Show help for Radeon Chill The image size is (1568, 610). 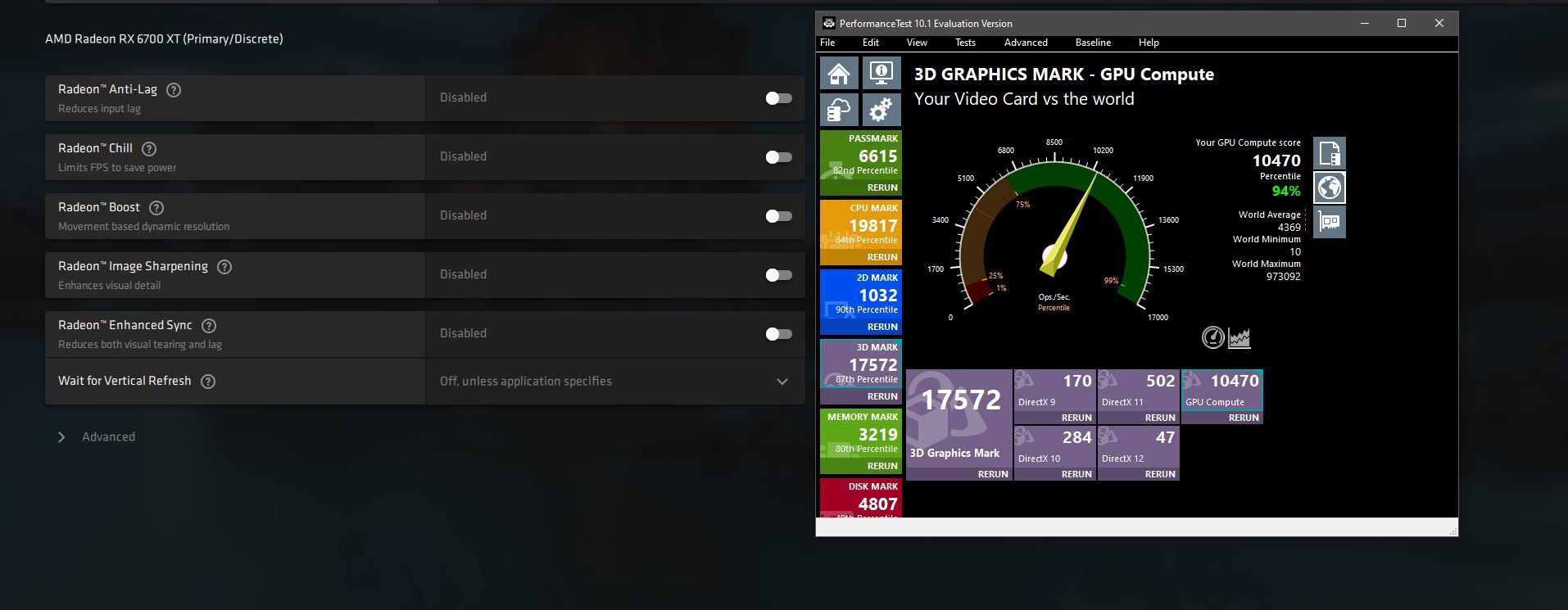pos(149,149)
